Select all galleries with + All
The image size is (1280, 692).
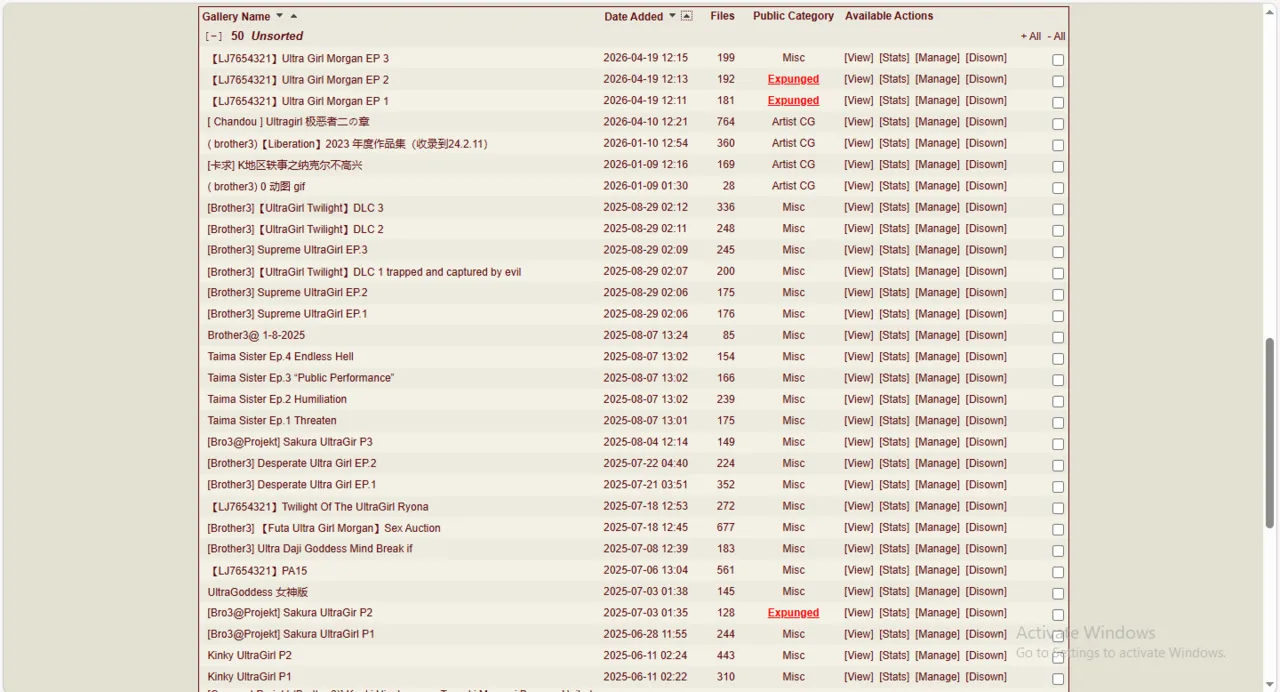[1031, 37]
